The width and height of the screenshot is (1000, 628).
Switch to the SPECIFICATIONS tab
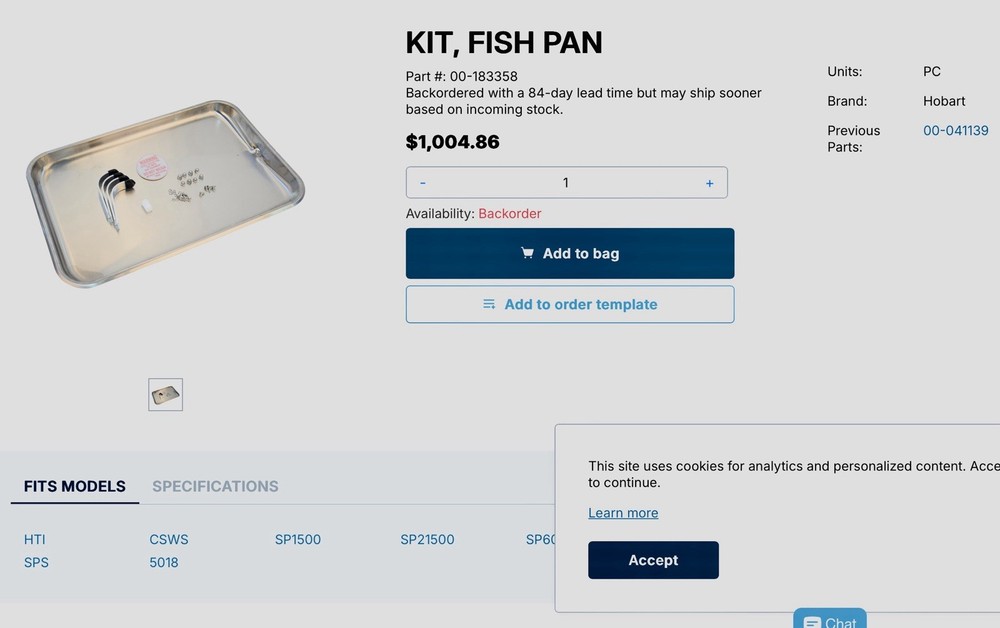(214, 486)
